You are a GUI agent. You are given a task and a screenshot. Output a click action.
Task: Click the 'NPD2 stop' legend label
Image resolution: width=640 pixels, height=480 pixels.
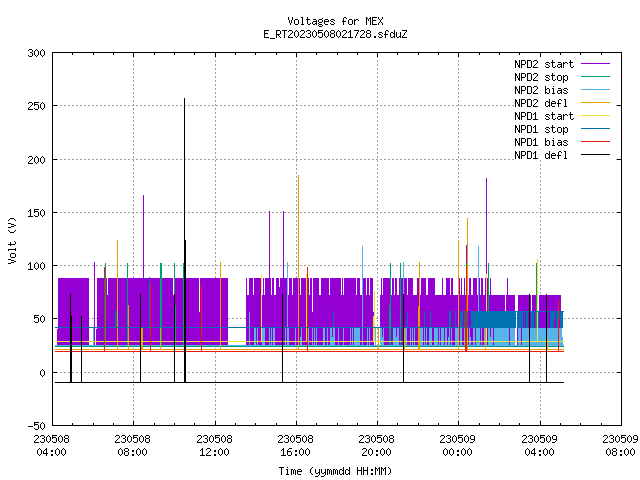541,77
